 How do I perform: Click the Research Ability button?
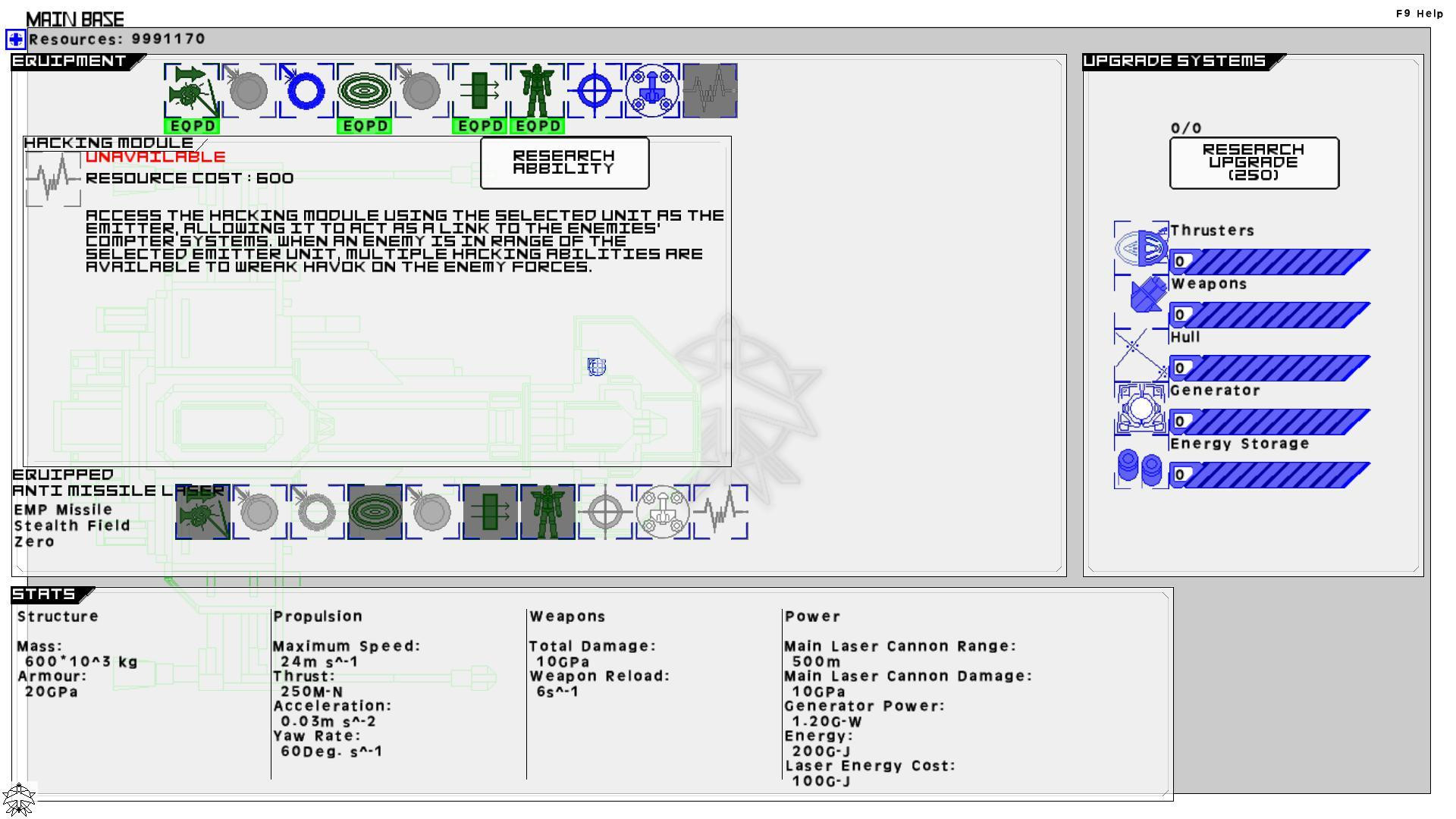564,163
